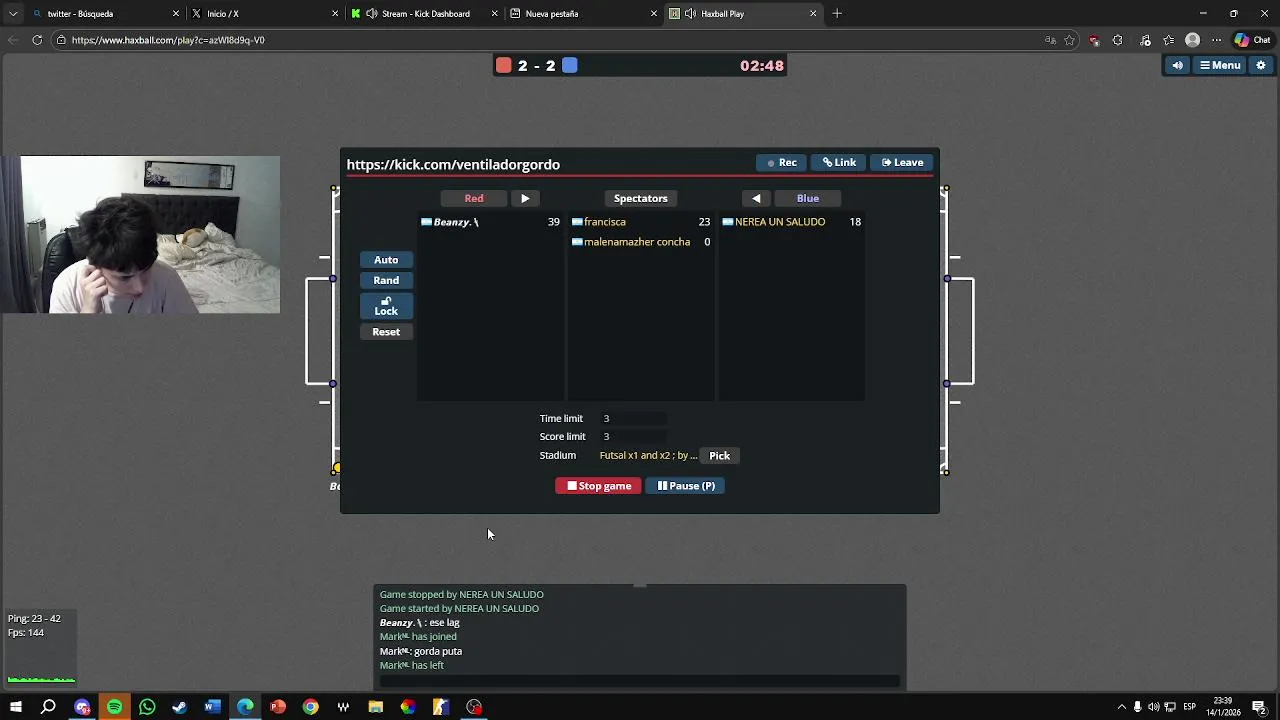Open Windows search

pos(48,707)
